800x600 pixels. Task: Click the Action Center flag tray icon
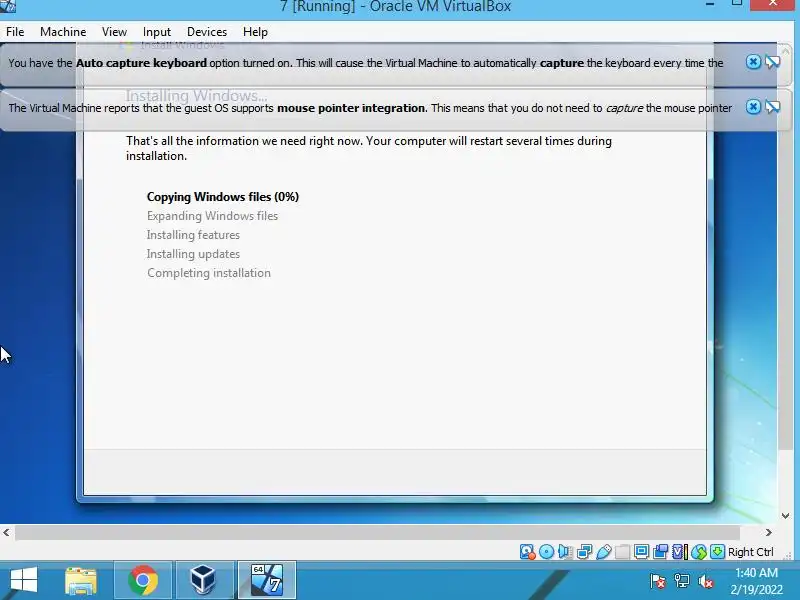pos(658,581)
